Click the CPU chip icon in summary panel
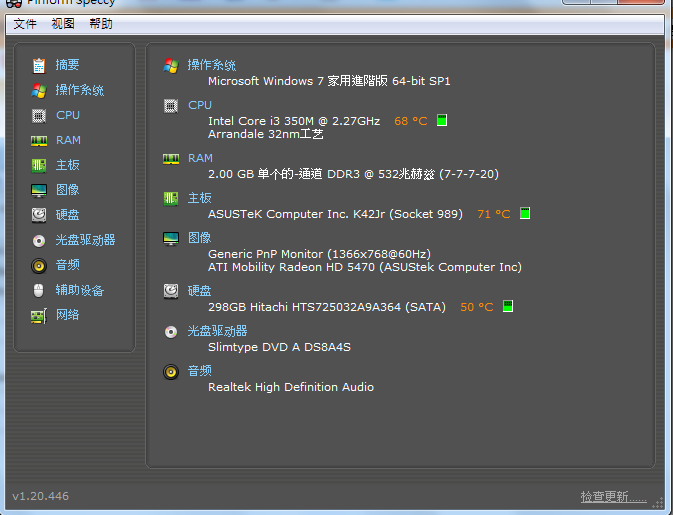Screen dimensions: 673x515 pos(171,106)
